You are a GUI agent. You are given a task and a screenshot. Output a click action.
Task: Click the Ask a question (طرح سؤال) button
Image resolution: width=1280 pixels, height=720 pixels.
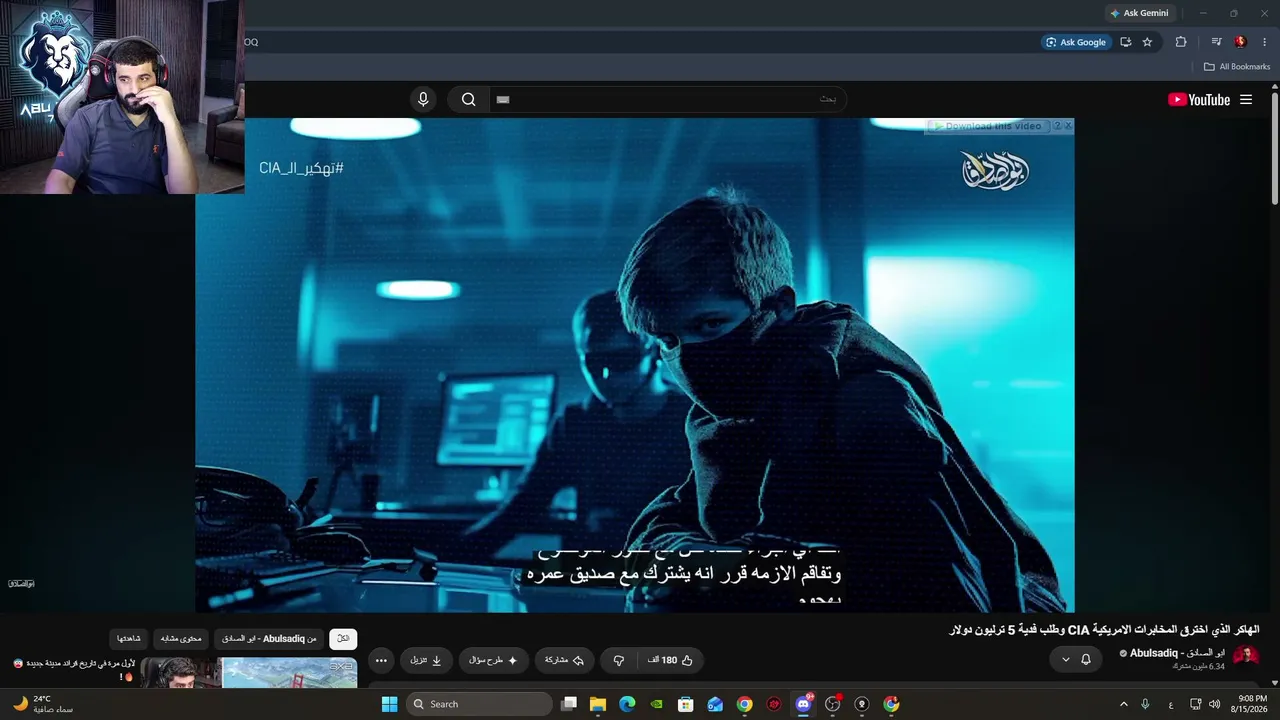point(493,660)
